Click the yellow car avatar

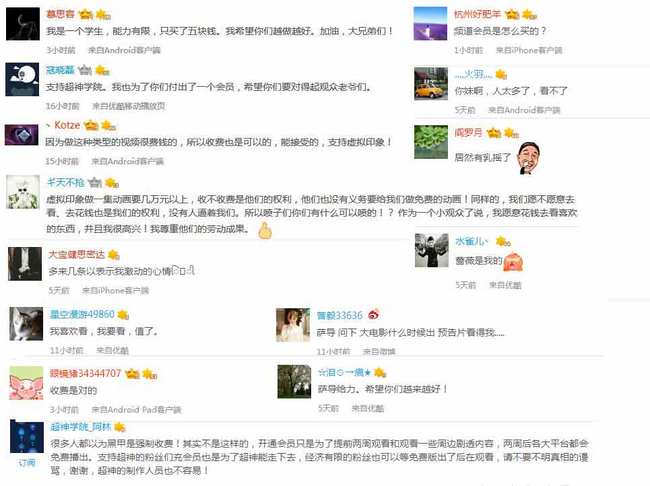point(431,84)
